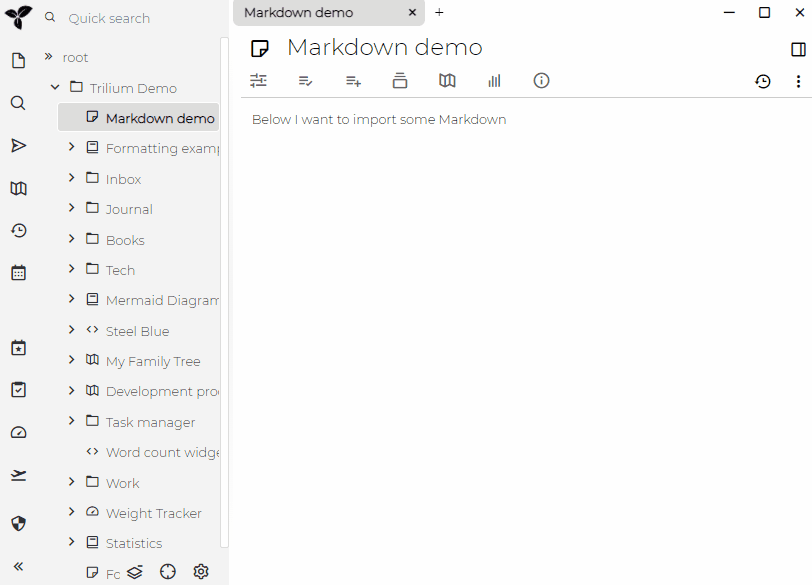Add a new tab with plus button
Screen dimensions: 812x585
click(x=439, y=13)
